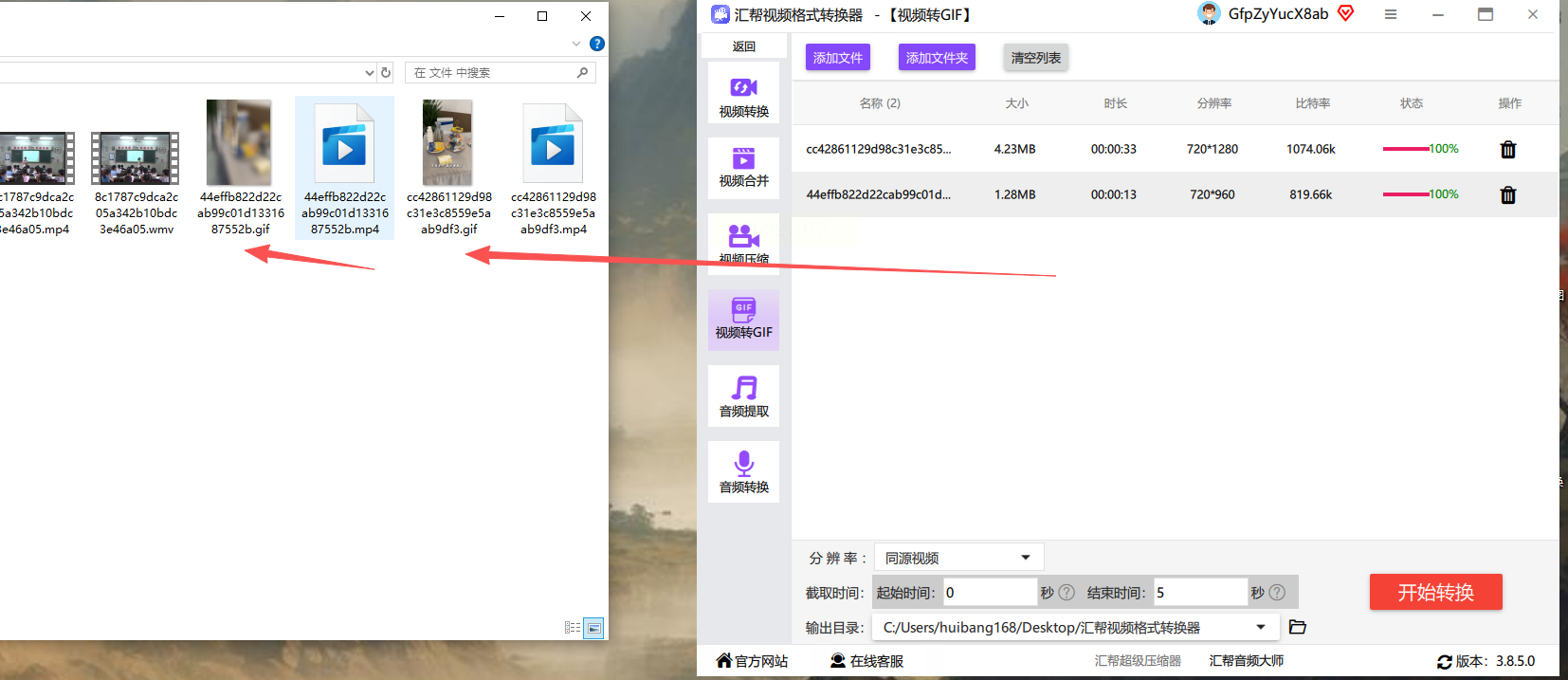The image size is (1568, 680).
Task: Delete the cc42861129d98 file from list
Action: tap(1508, 149)
